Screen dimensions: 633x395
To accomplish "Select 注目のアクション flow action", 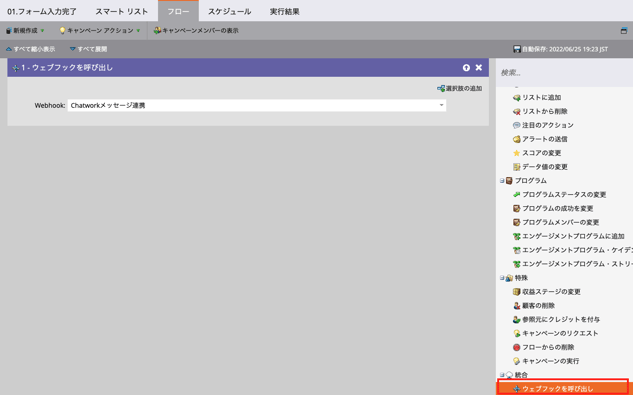I will [543, 125].
